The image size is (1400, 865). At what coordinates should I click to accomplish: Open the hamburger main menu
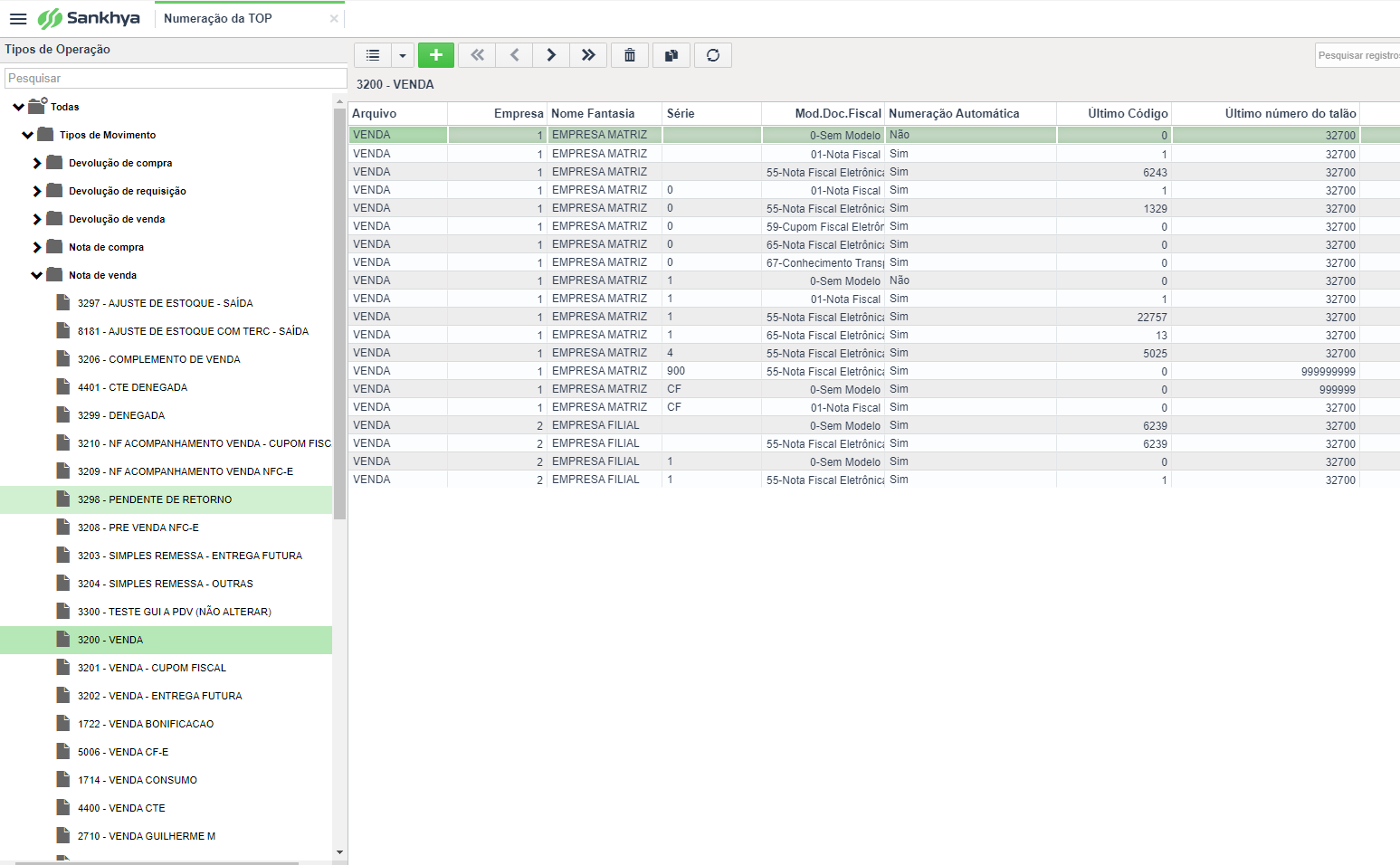tap(18, 18)
